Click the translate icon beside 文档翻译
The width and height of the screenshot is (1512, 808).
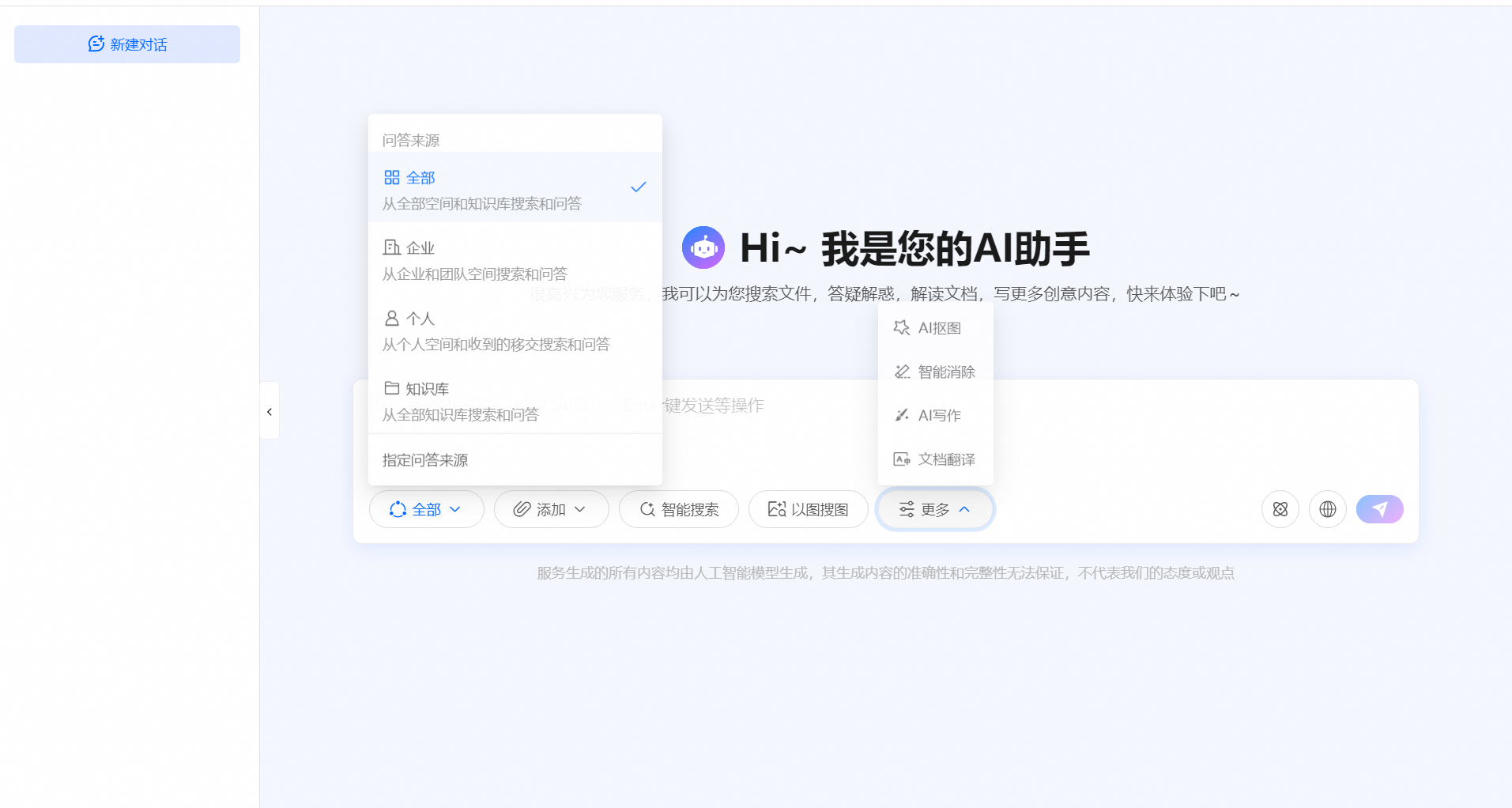[902, 459]
